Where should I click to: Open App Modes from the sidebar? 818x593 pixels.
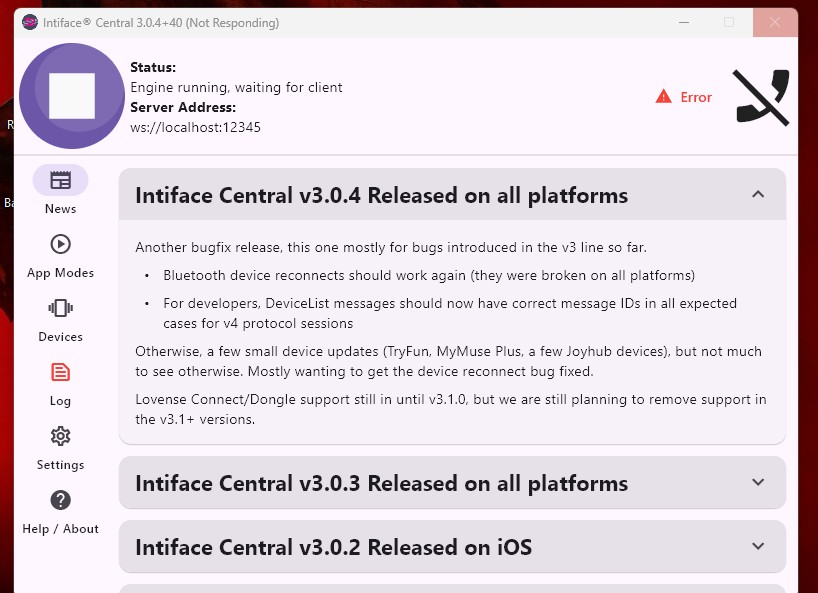tap(60, 245)
